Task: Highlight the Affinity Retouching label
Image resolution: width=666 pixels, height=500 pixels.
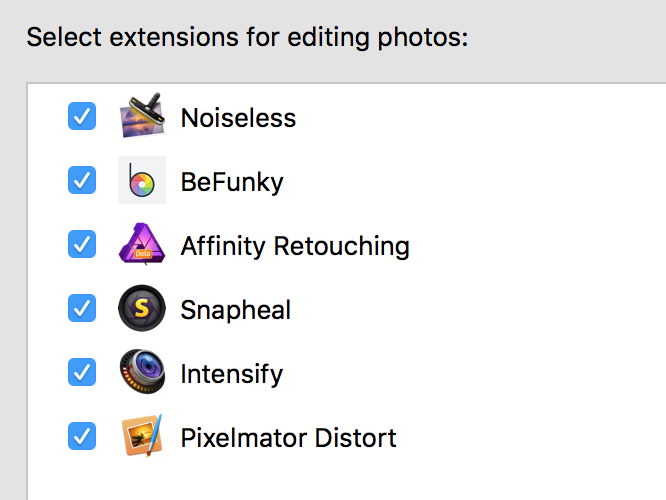Action: coord(295,246)
